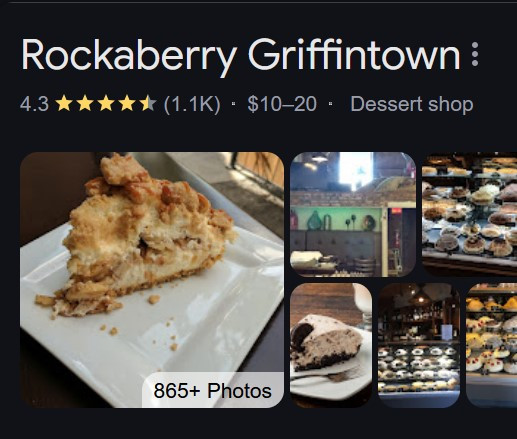Click the first gold rating star
Screen dimensions: 517x439
pyautogui.click(x=64, y=103)
